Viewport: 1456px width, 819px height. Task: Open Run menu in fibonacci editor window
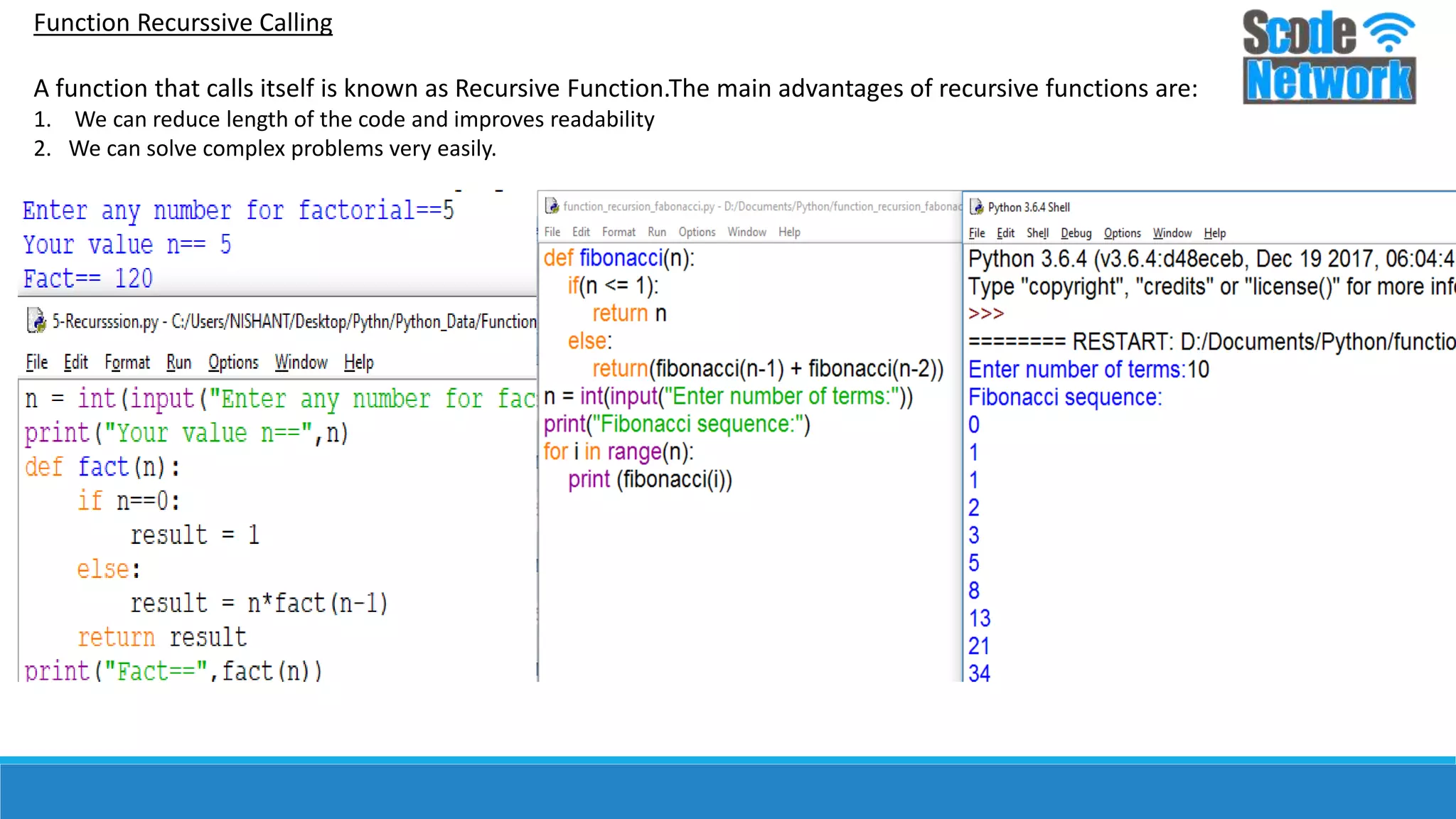coord(657,232)
